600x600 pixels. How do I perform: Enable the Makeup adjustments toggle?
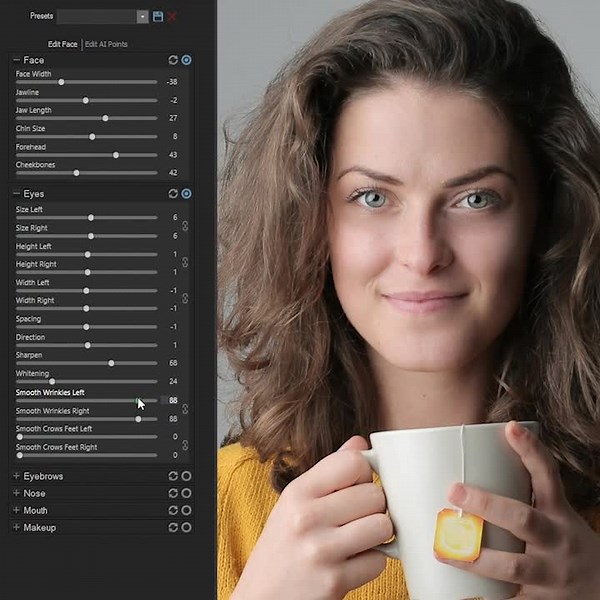tap(186, 527)
